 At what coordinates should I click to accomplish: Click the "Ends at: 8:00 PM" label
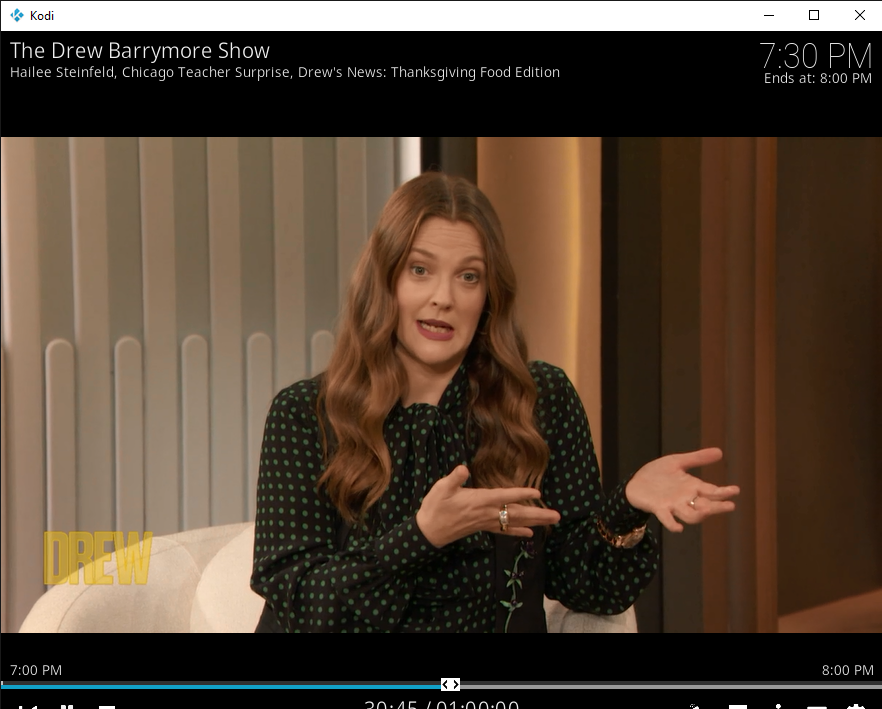[x=817, y=79]
